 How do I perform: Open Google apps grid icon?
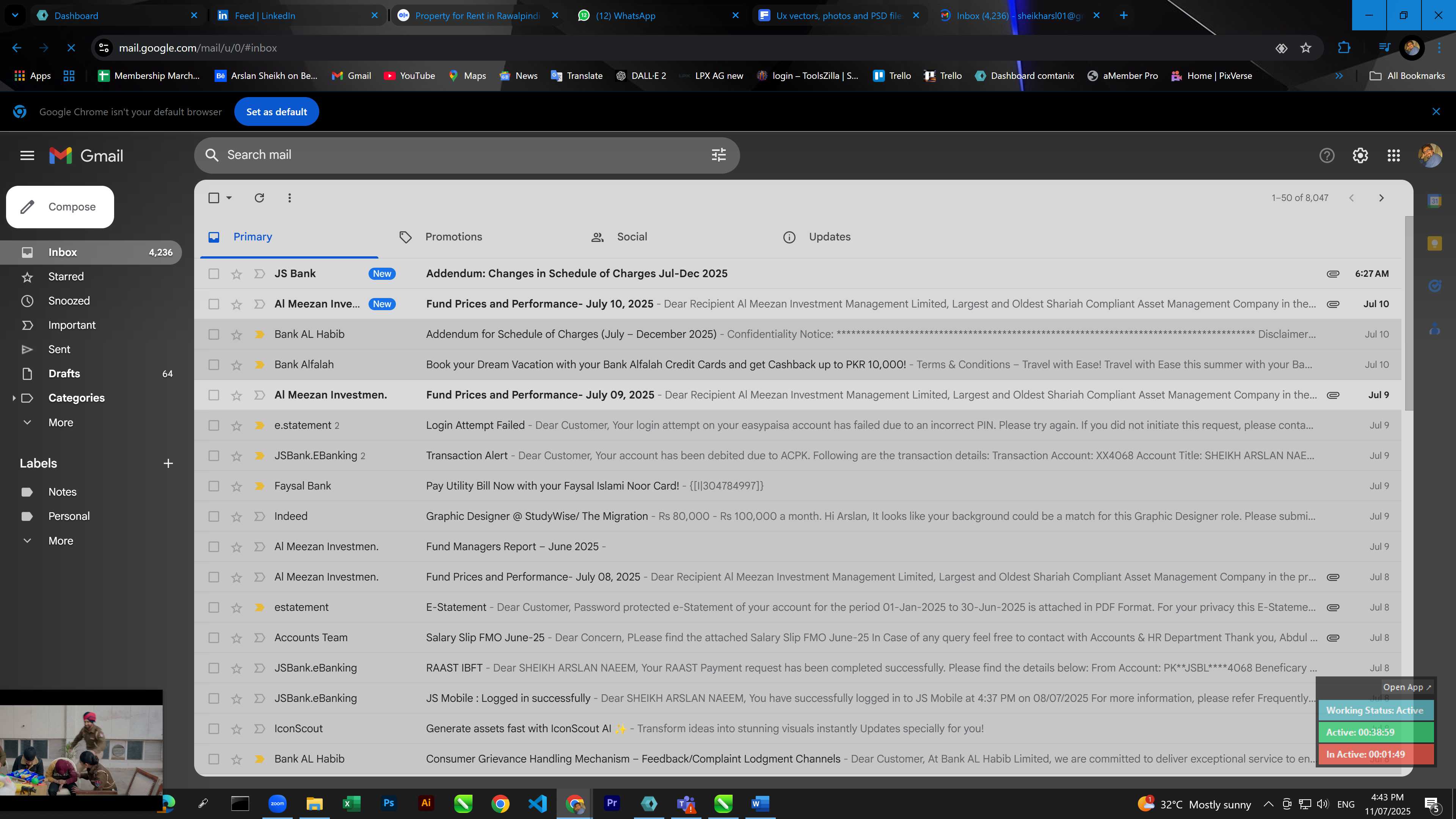pyautogui.click(x=1393, y=155)
